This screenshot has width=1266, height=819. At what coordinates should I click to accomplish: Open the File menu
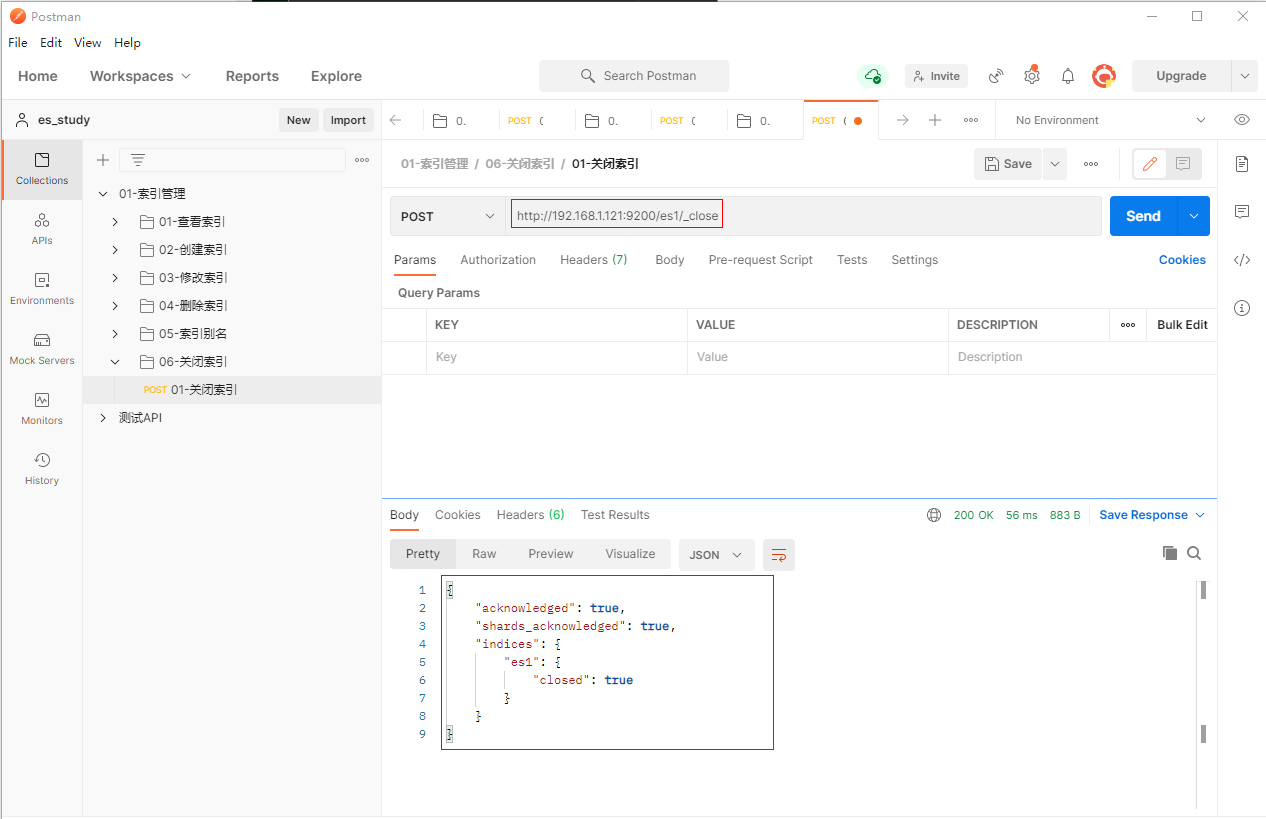(18, 43)
